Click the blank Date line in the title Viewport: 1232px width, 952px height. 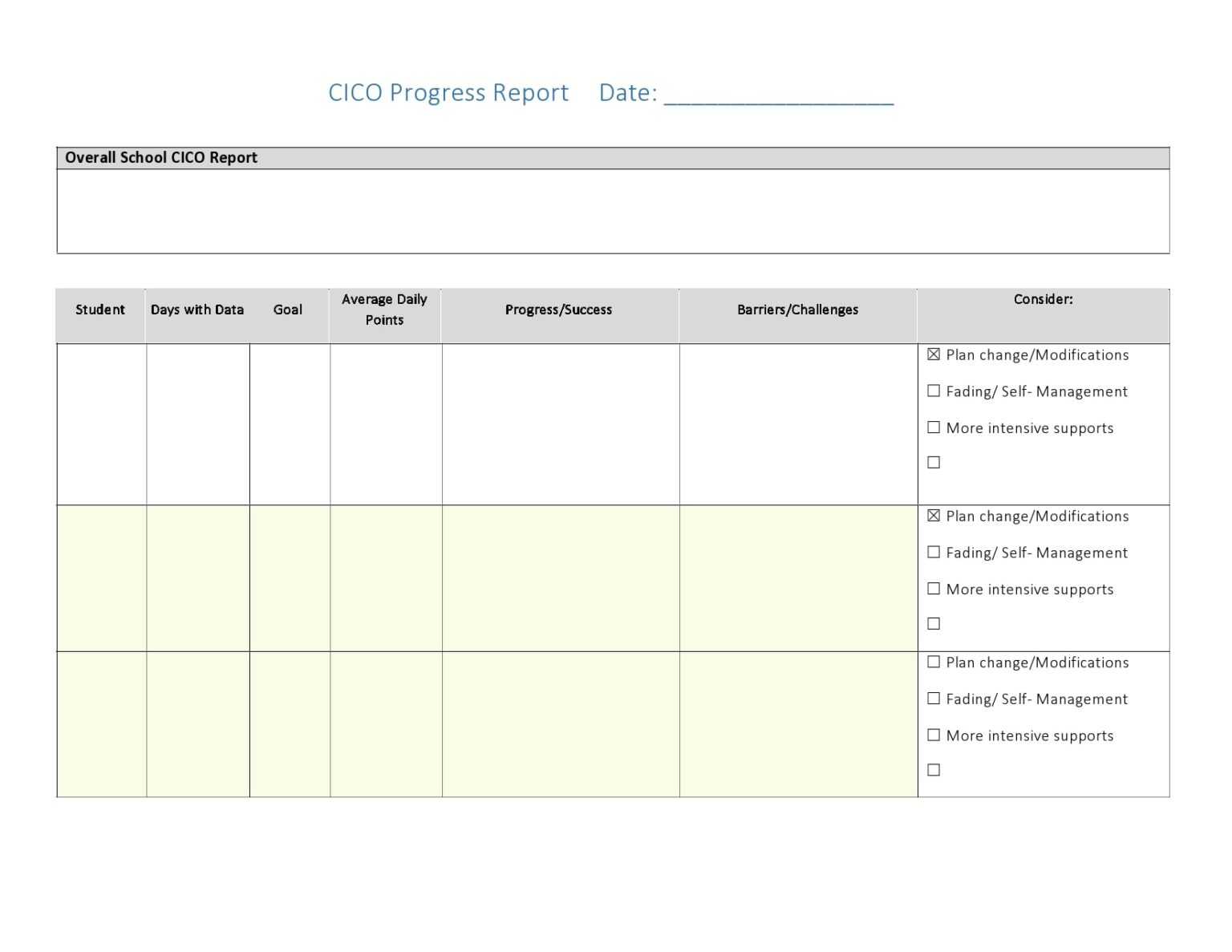coord(779,95)
